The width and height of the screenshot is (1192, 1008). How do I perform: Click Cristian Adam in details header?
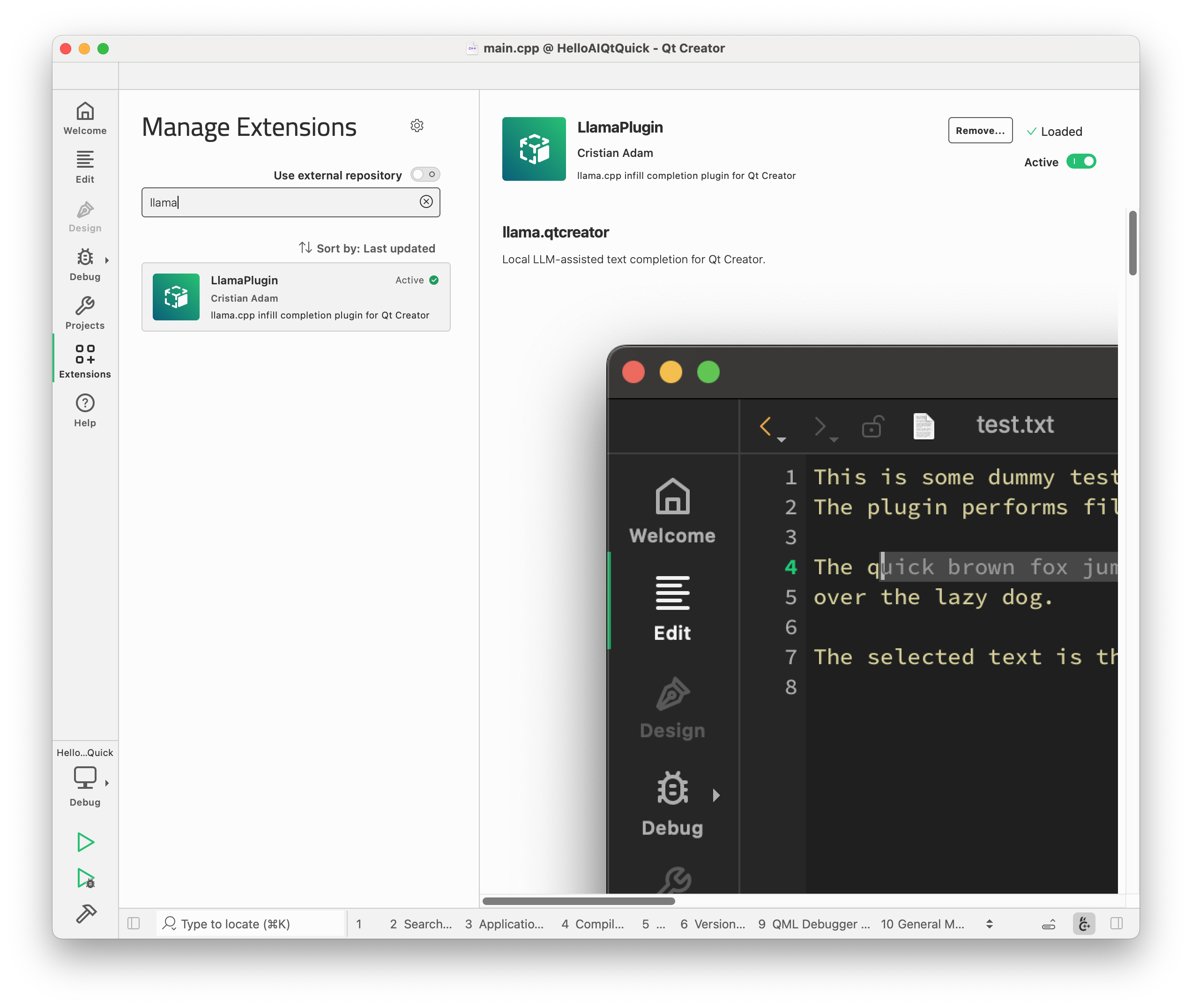point(615,153)
